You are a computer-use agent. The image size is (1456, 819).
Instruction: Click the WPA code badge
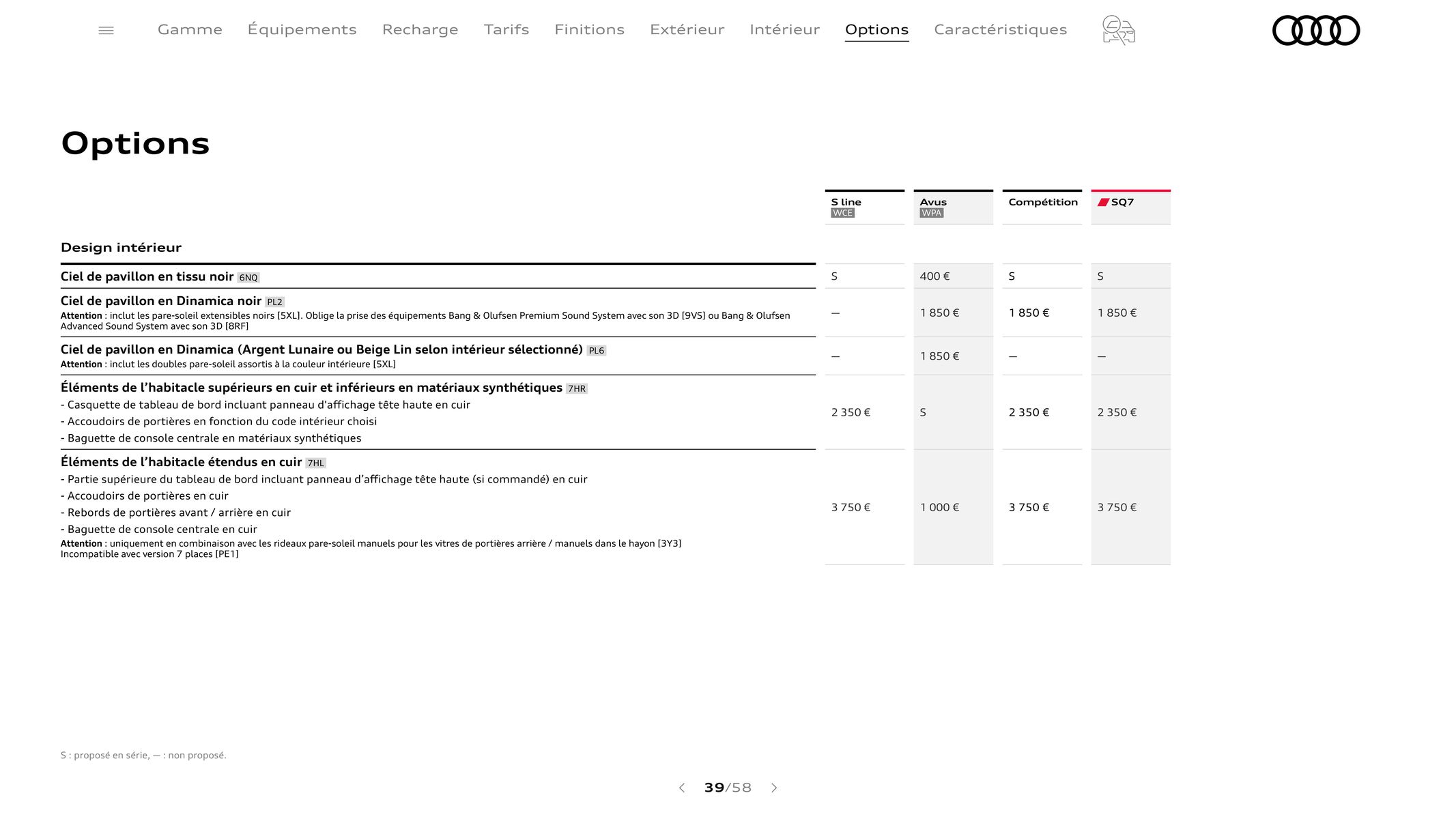point(931,213)
